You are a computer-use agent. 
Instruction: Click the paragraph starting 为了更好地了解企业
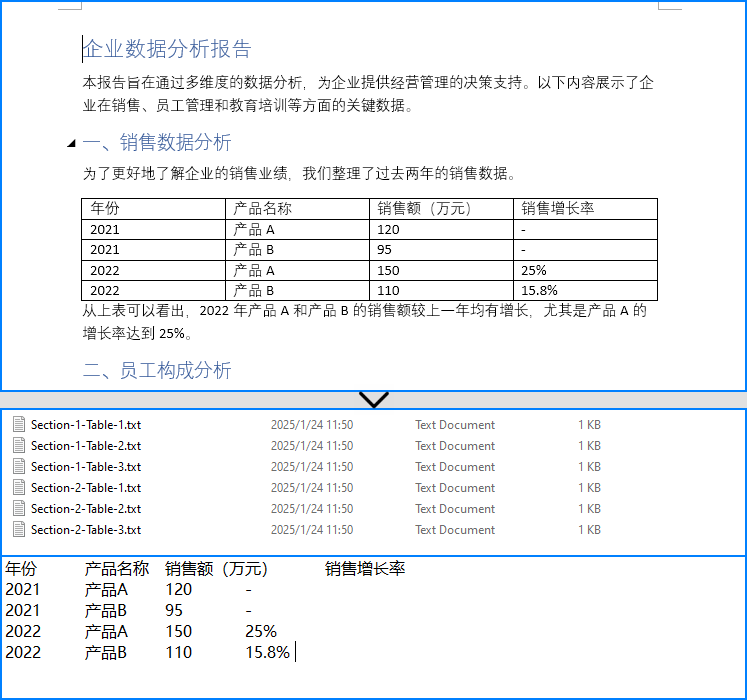[300, 173]
